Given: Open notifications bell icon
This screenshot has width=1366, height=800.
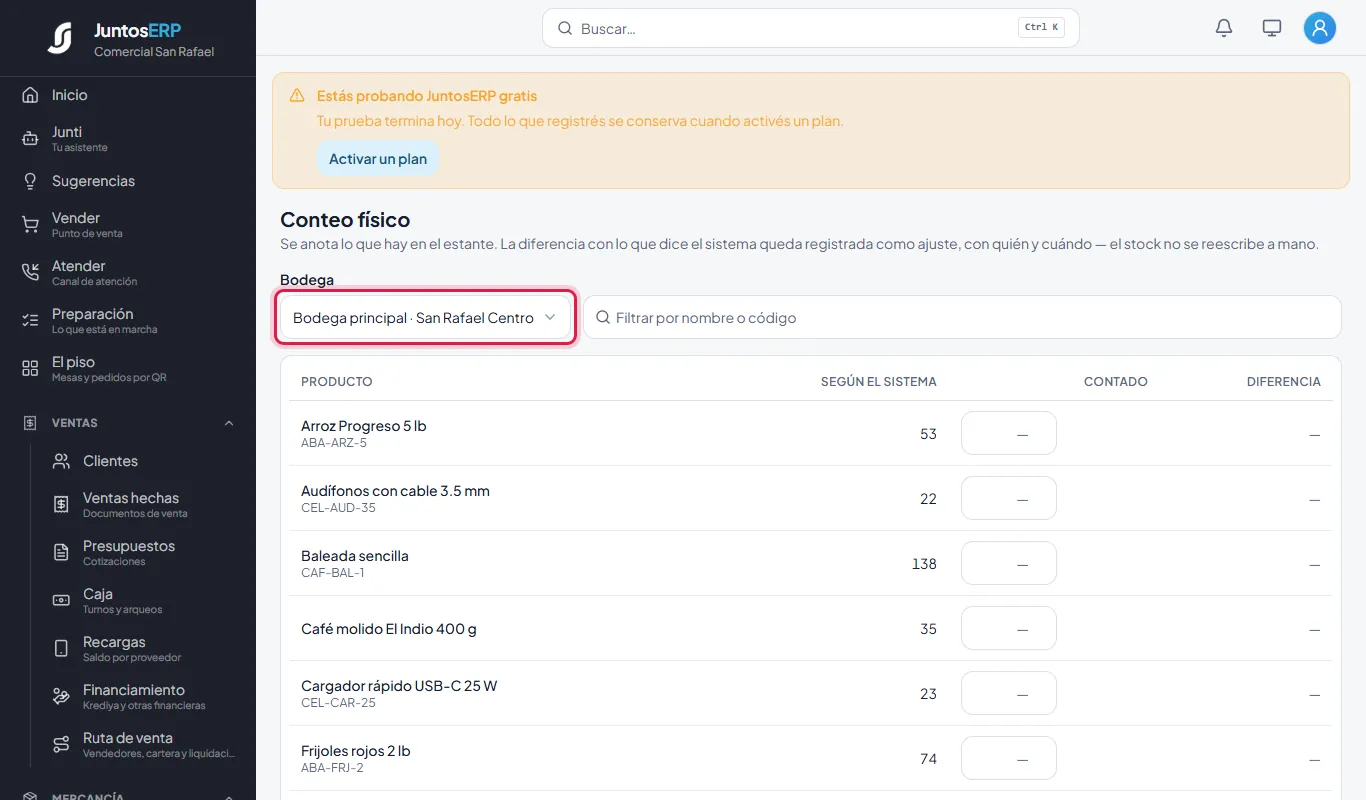Looking at the screenshot, I should click(x=1224, y=28).
